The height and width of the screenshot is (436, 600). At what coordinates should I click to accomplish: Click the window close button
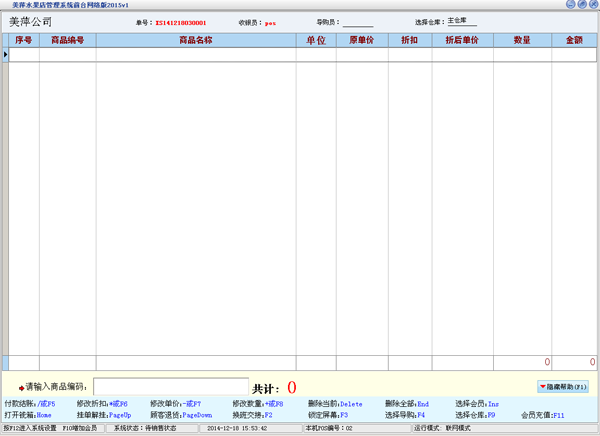point(592,5)
